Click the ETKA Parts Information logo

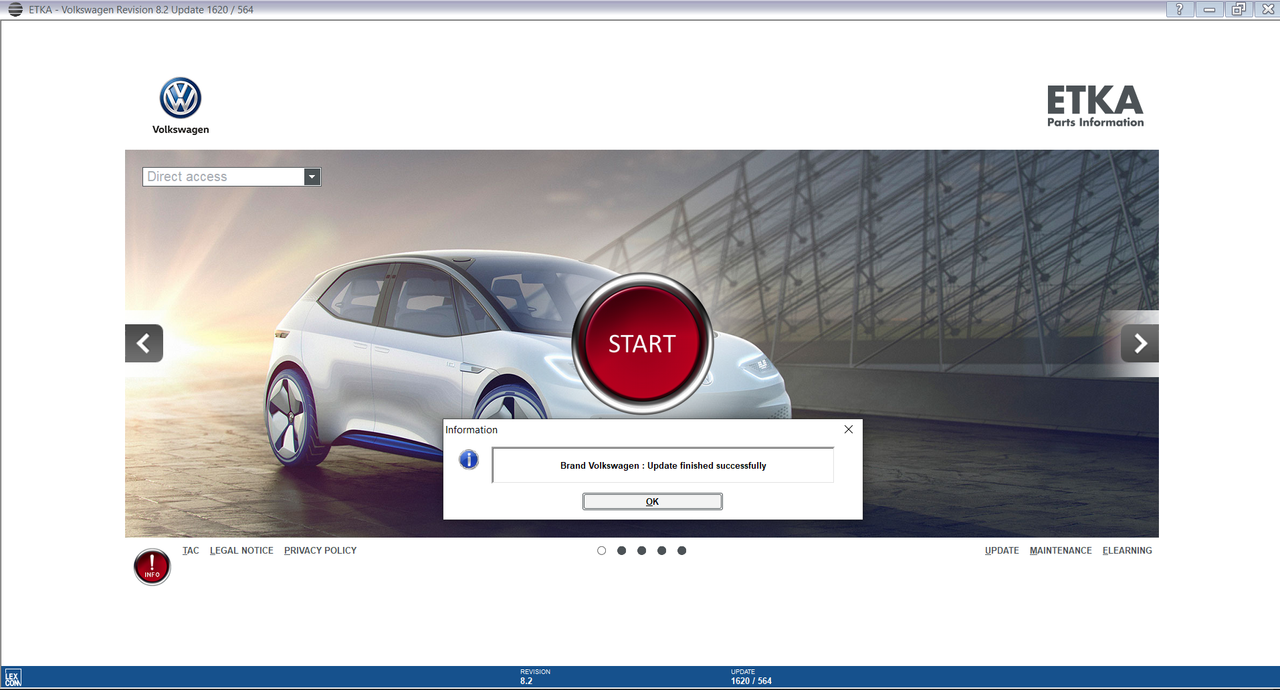point(1095,106)
